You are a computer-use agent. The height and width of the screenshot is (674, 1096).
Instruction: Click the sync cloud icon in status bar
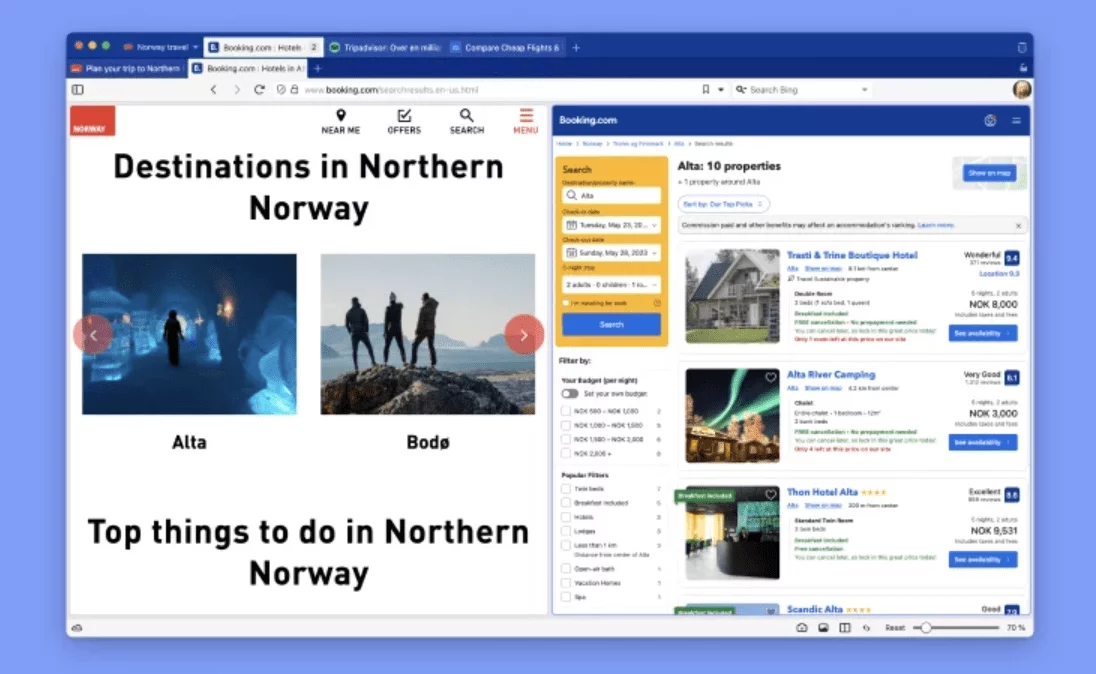pos(77,628)
